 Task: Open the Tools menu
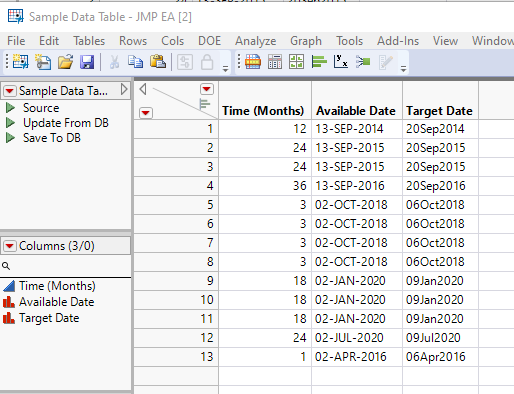coord(349,41)
